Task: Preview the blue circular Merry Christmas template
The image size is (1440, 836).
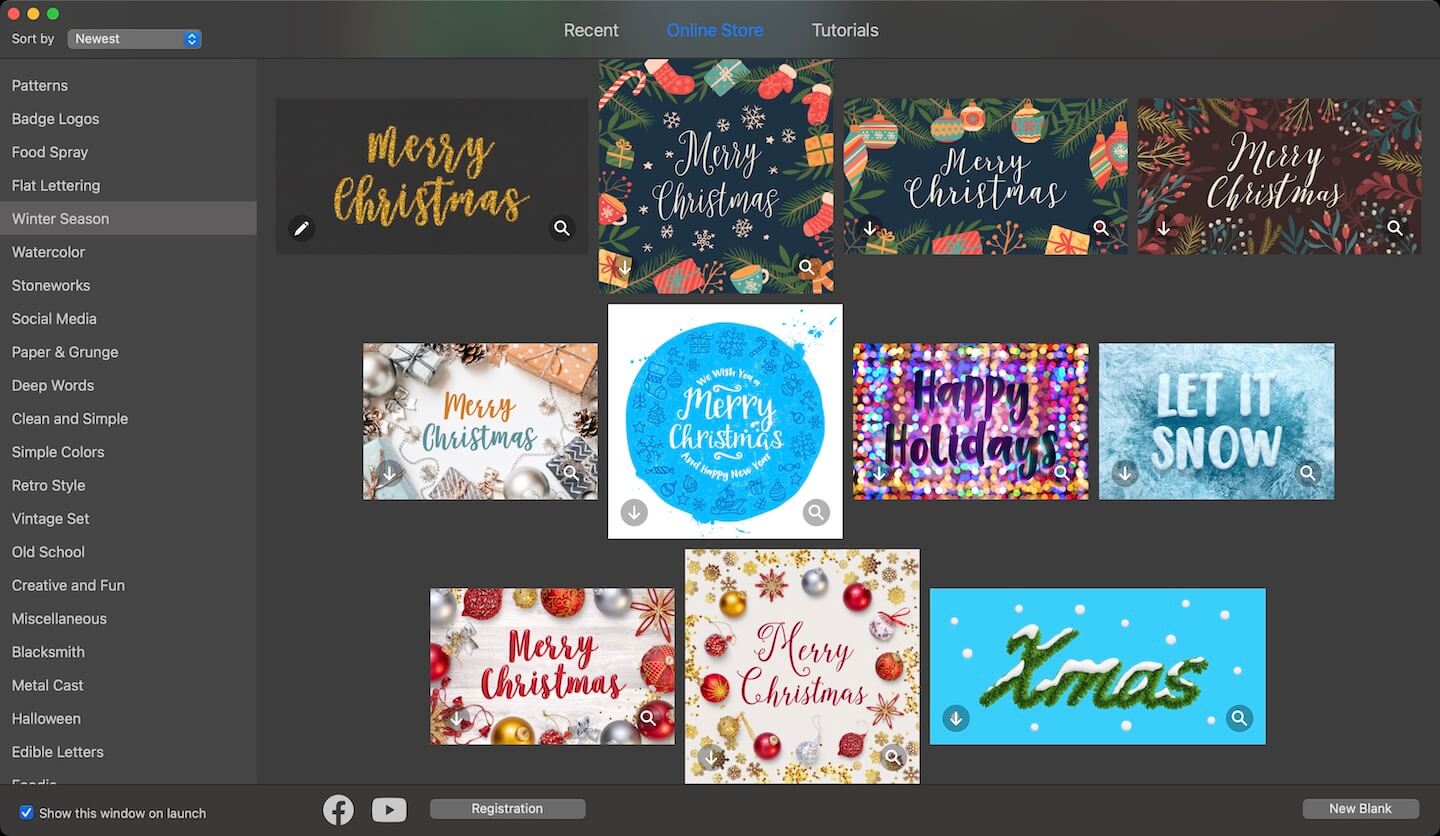Action: coord(815,512)
